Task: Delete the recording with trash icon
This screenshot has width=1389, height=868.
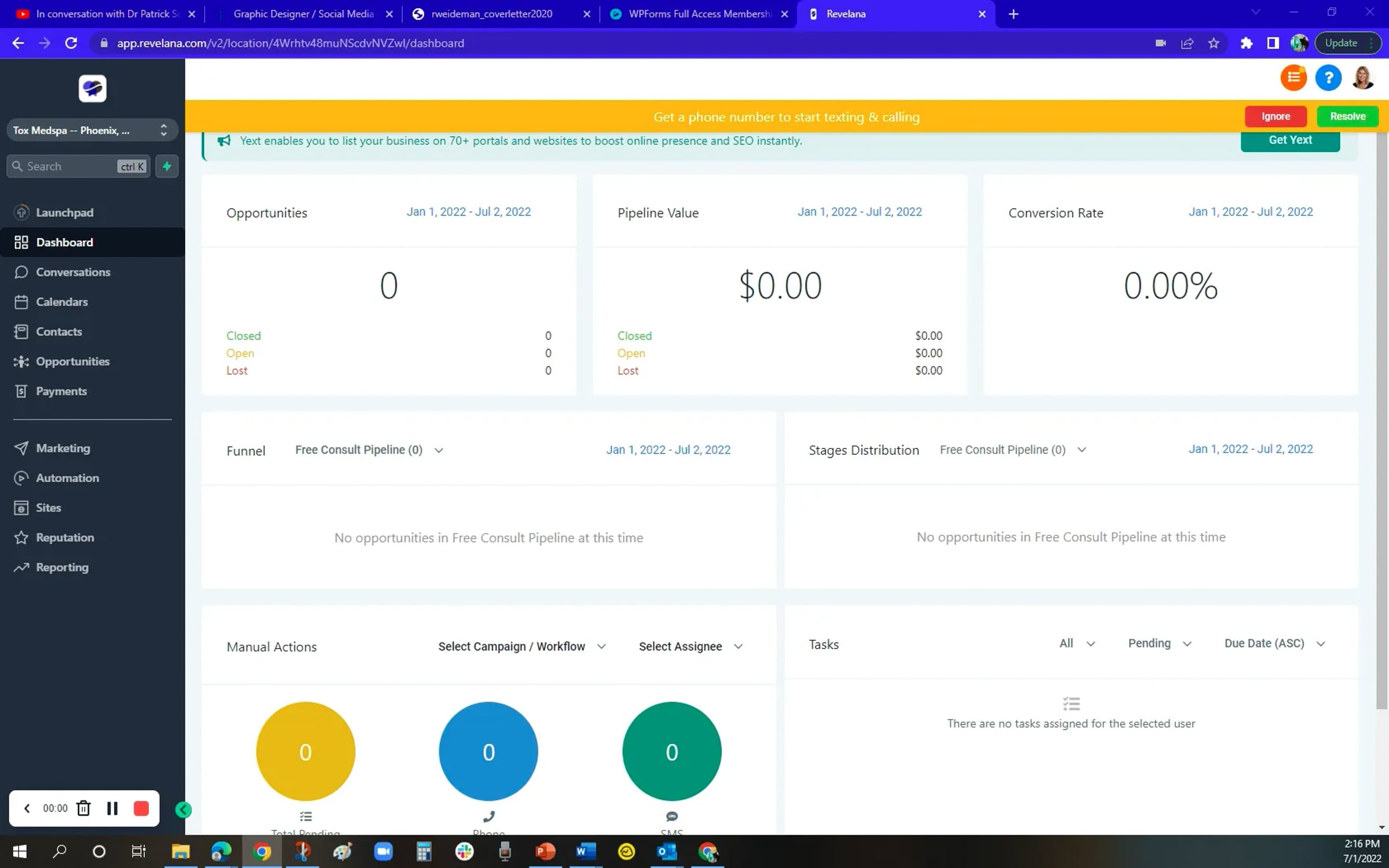Action: tap(83, 808)
